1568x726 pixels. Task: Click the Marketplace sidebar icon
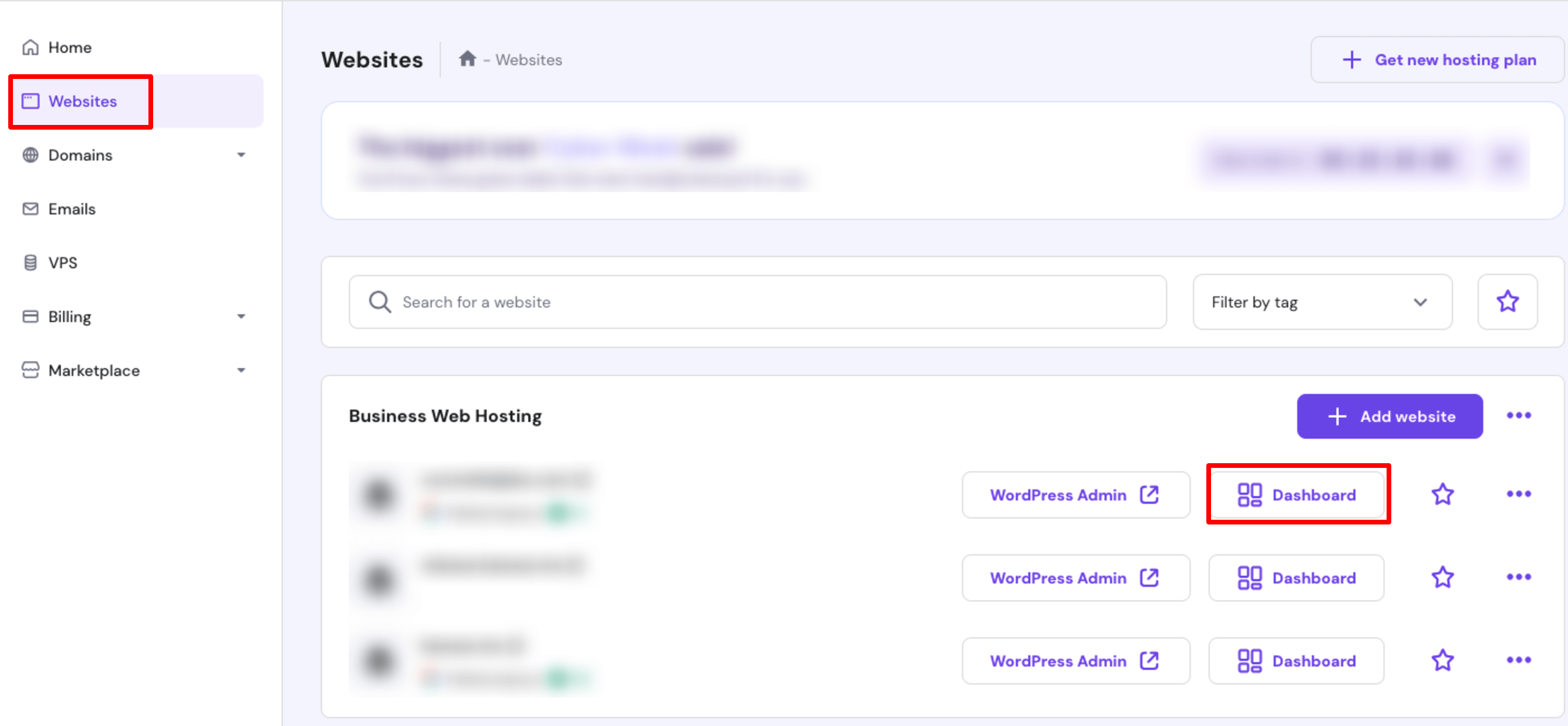point(30,370)
